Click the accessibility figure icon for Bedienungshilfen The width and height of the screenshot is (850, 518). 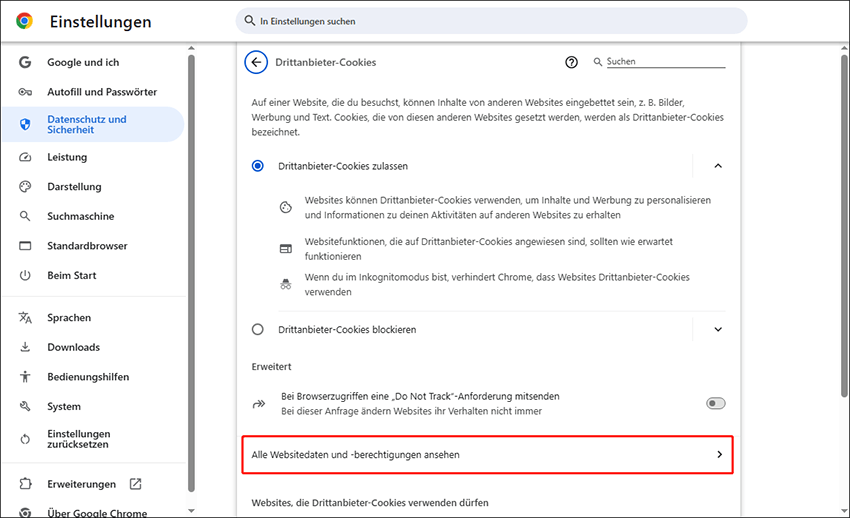[x=25, y=377]
